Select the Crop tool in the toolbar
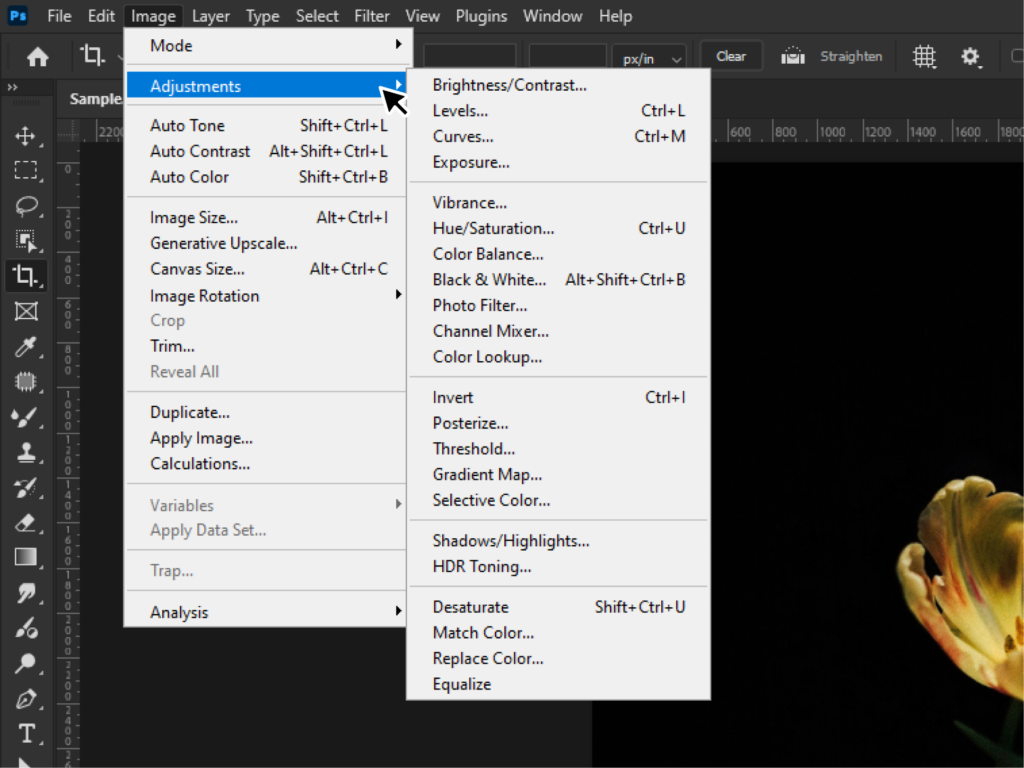 pyautogui.click(x=27, y=276)
